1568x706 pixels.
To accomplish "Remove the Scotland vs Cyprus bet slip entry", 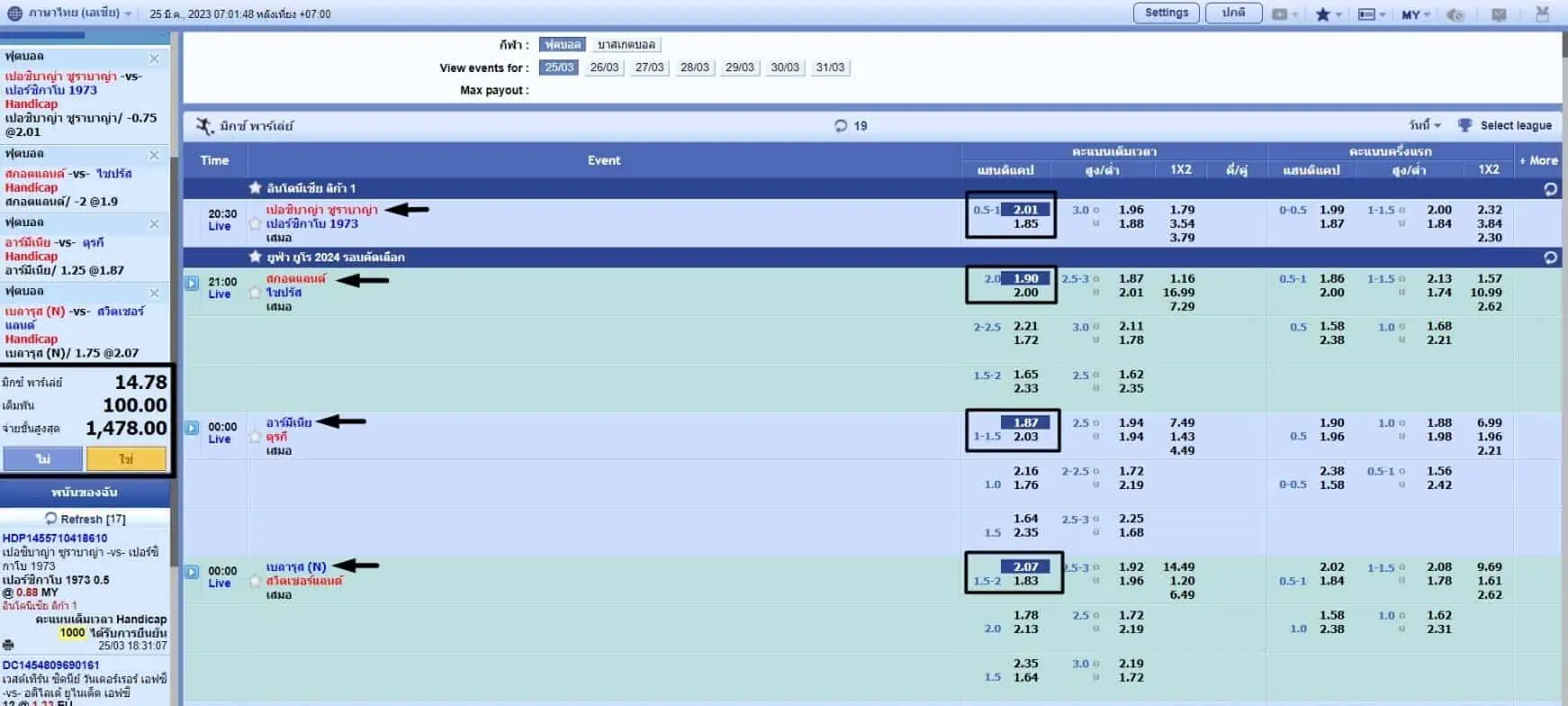I will point(154,156).
